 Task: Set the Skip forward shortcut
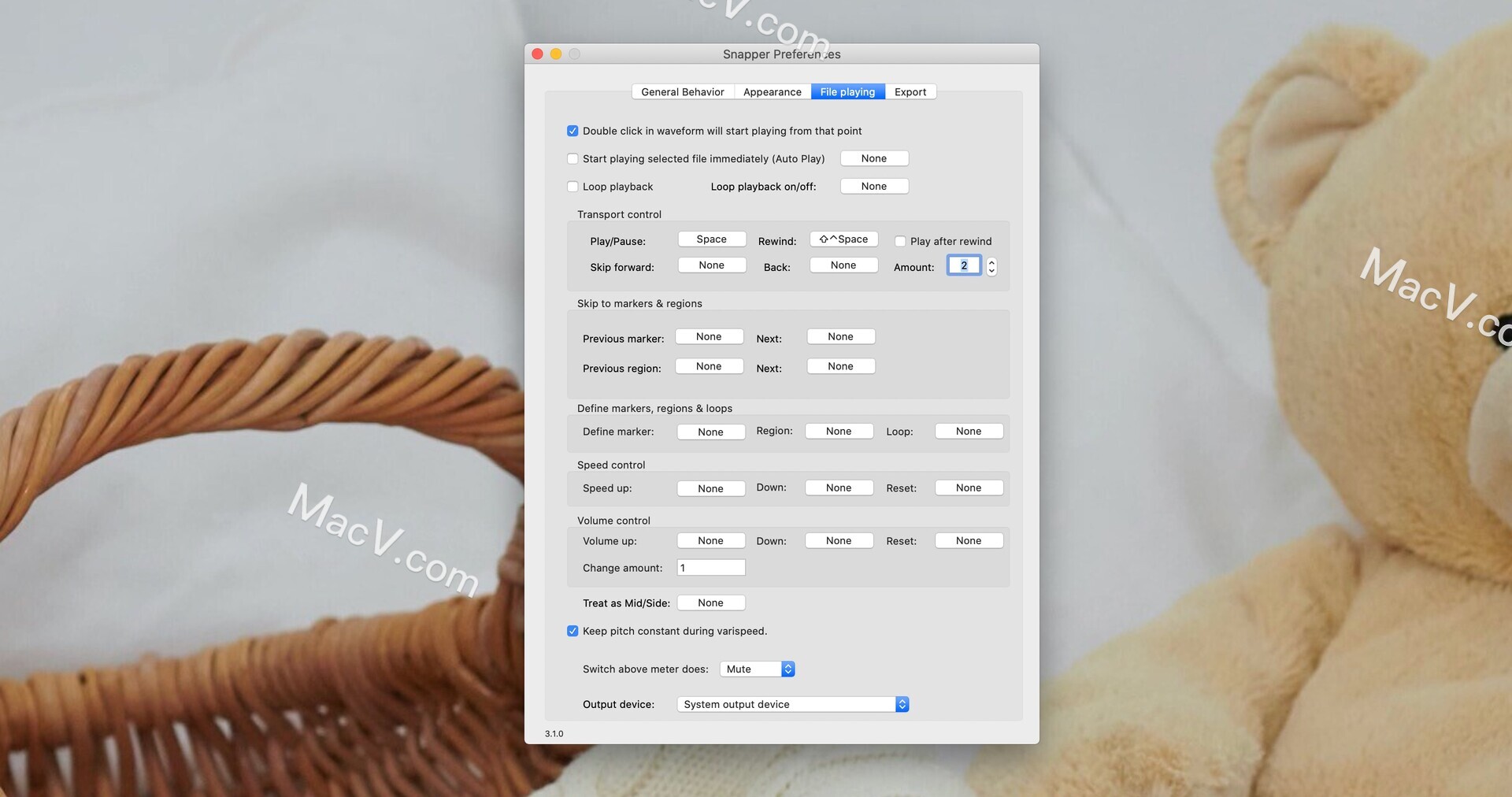click(712, 265)
